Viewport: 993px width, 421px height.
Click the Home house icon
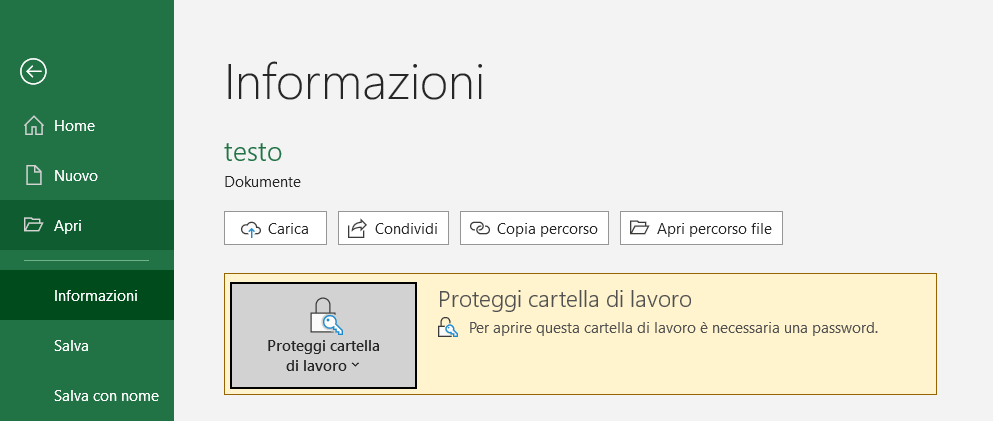[x=34, y=126]
